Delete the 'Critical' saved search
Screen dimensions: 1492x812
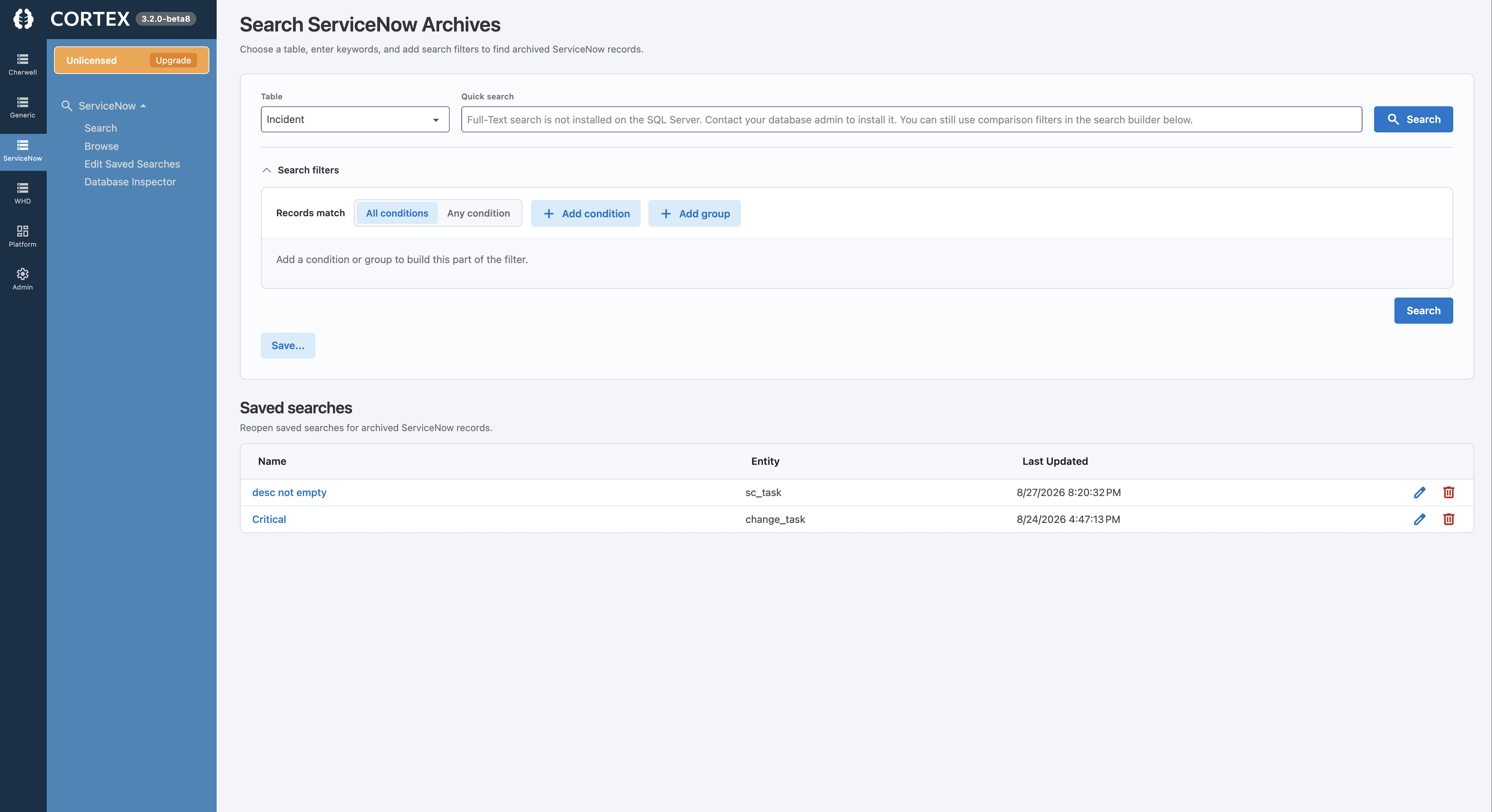1449,520
